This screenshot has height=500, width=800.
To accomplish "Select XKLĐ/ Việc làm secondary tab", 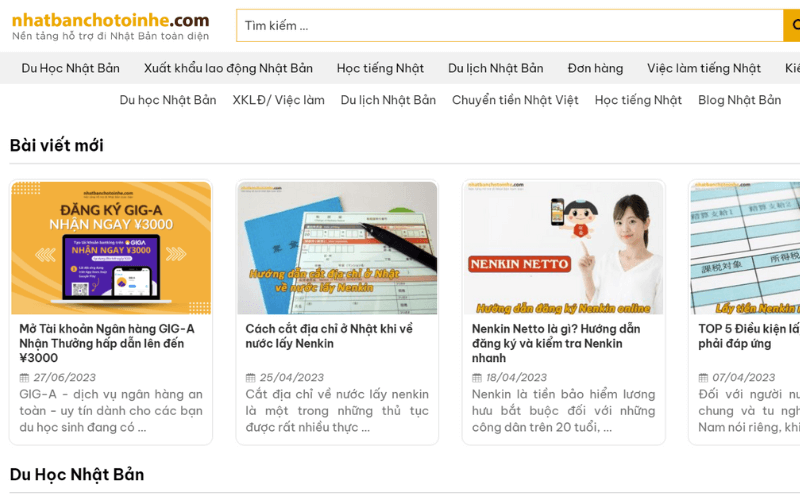I will pos(278,100).
